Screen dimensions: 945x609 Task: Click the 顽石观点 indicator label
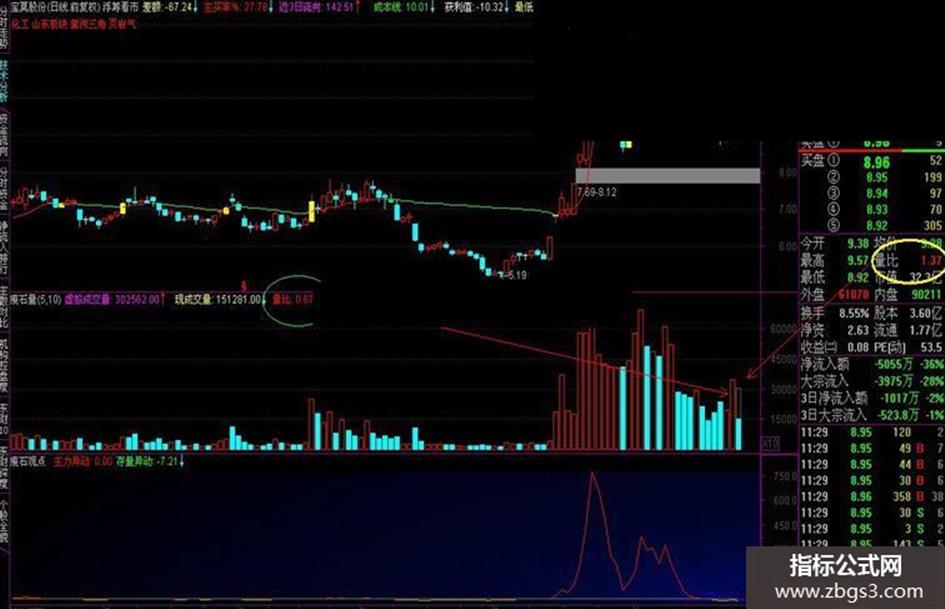pyautogui.click(x=27, y=462)
